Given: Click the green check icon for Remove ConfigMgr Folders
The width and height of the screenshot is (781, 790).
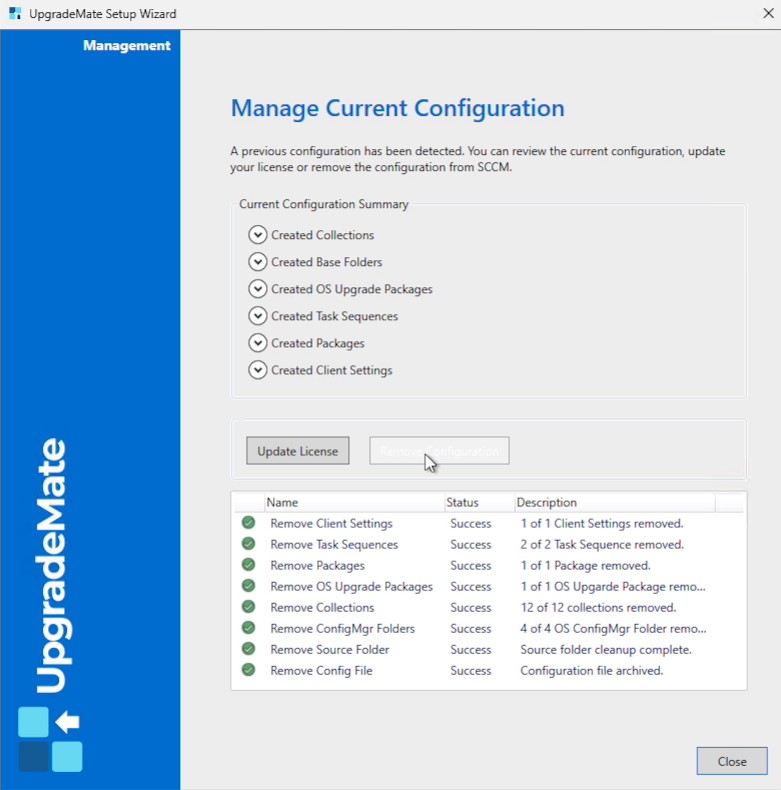Looking at the screenshot, I should point(248,628).
